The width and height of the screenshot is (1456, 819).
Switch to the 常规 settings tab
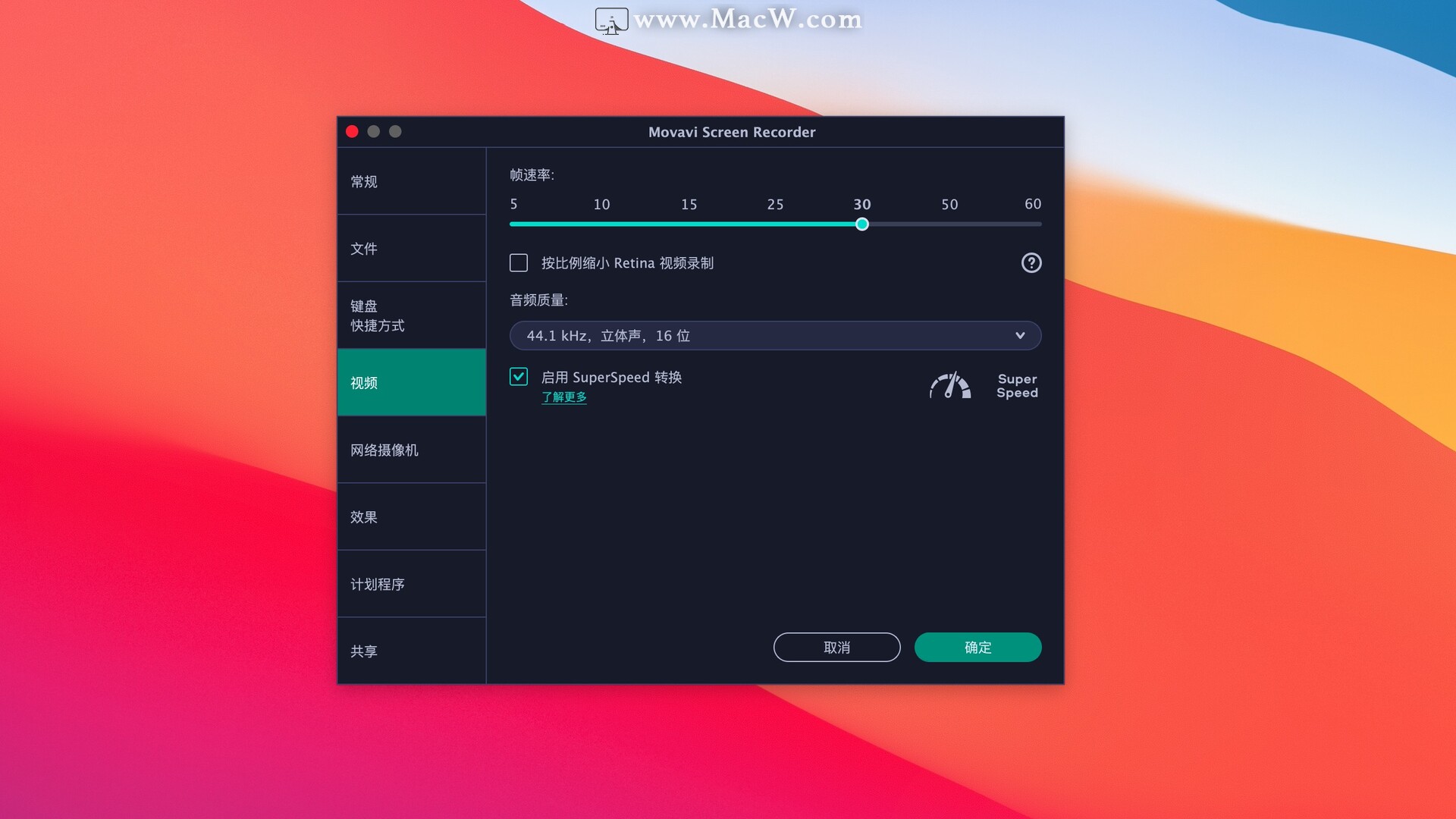pyautogui.click(x=412, y=181)
